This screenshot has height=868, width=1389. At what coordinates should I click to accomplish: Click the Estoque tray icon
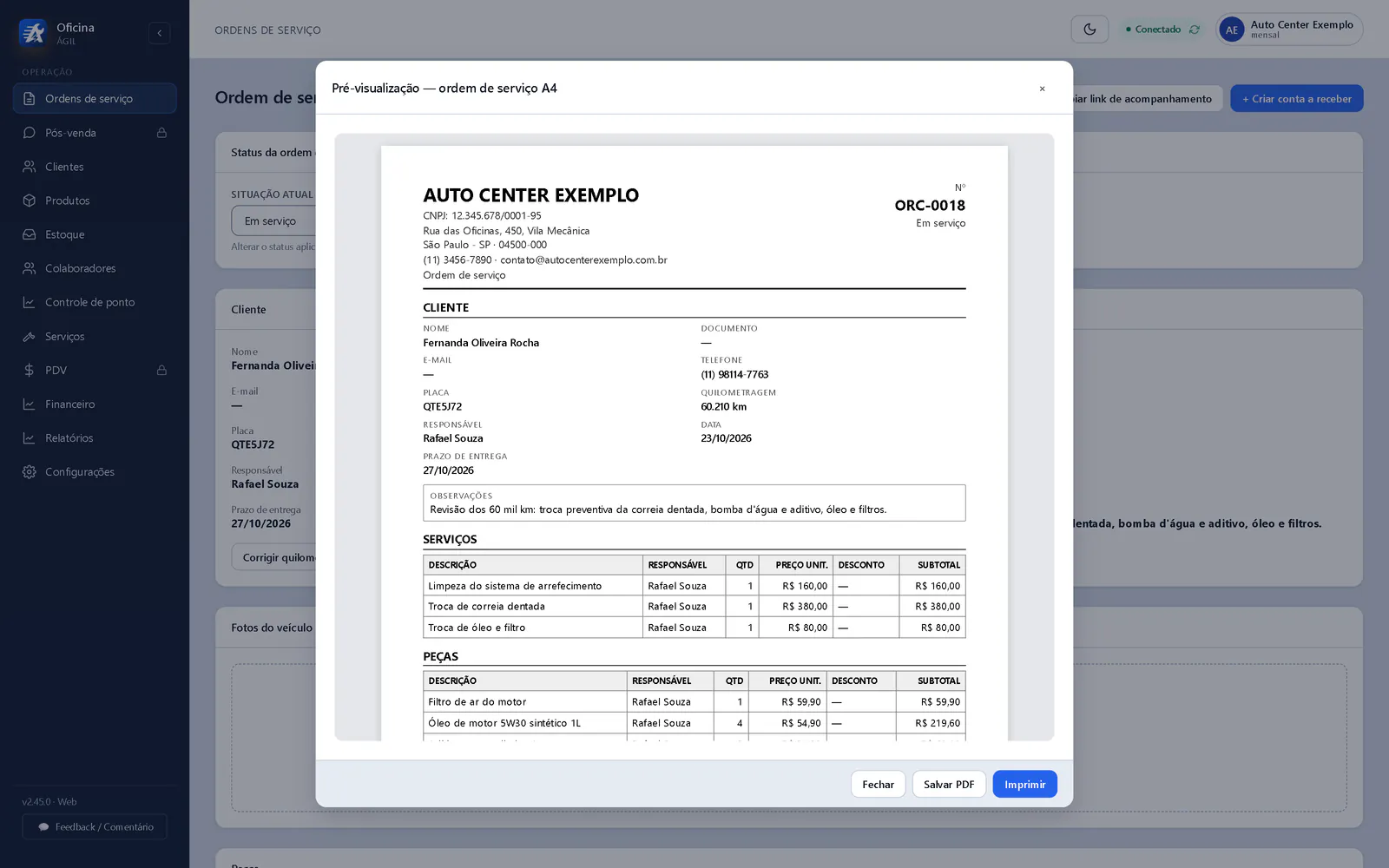click(29, 234)
